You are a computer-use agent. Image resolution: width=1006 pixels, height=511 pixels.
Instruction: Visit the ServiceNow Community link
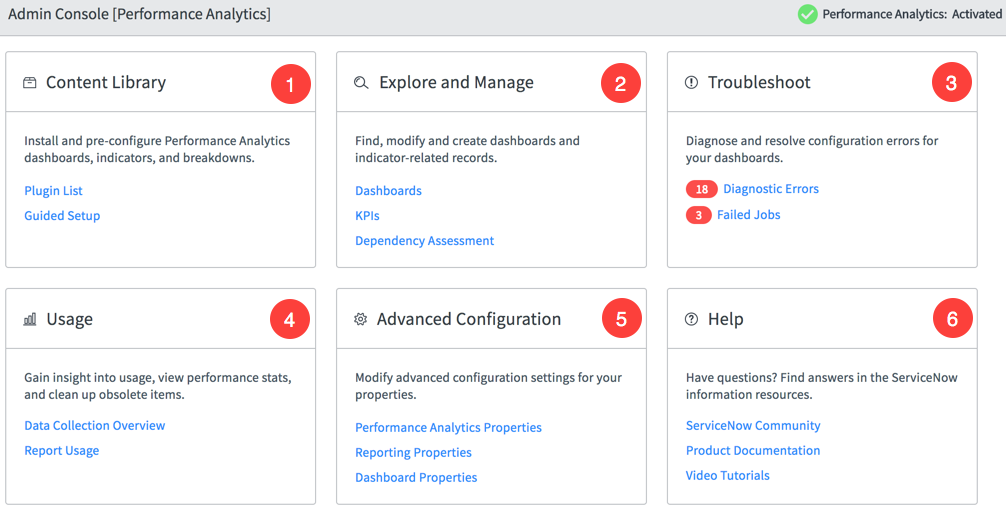coord(753,426)
